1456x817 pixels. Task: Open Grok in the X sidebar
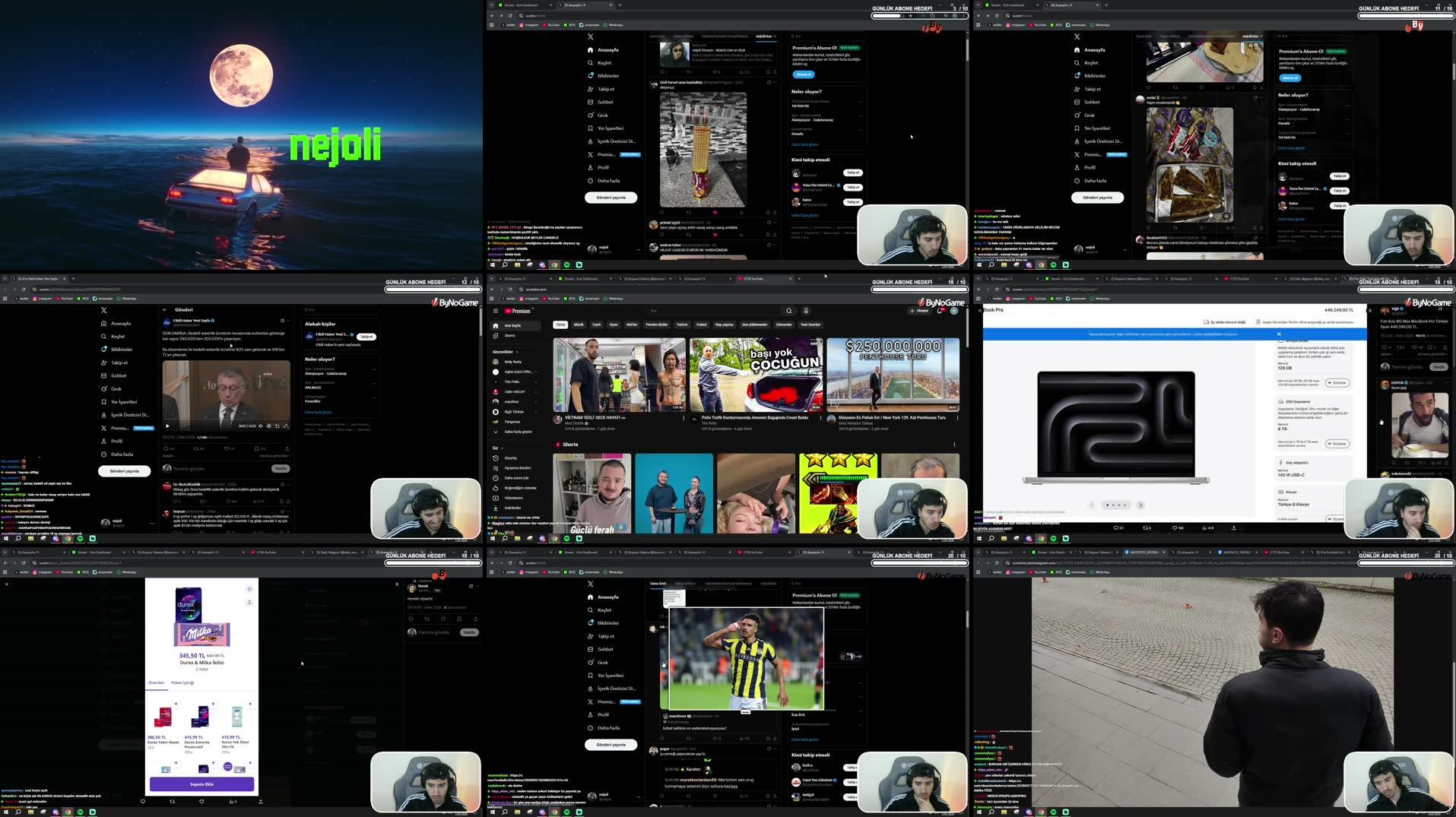pos(601,115)
